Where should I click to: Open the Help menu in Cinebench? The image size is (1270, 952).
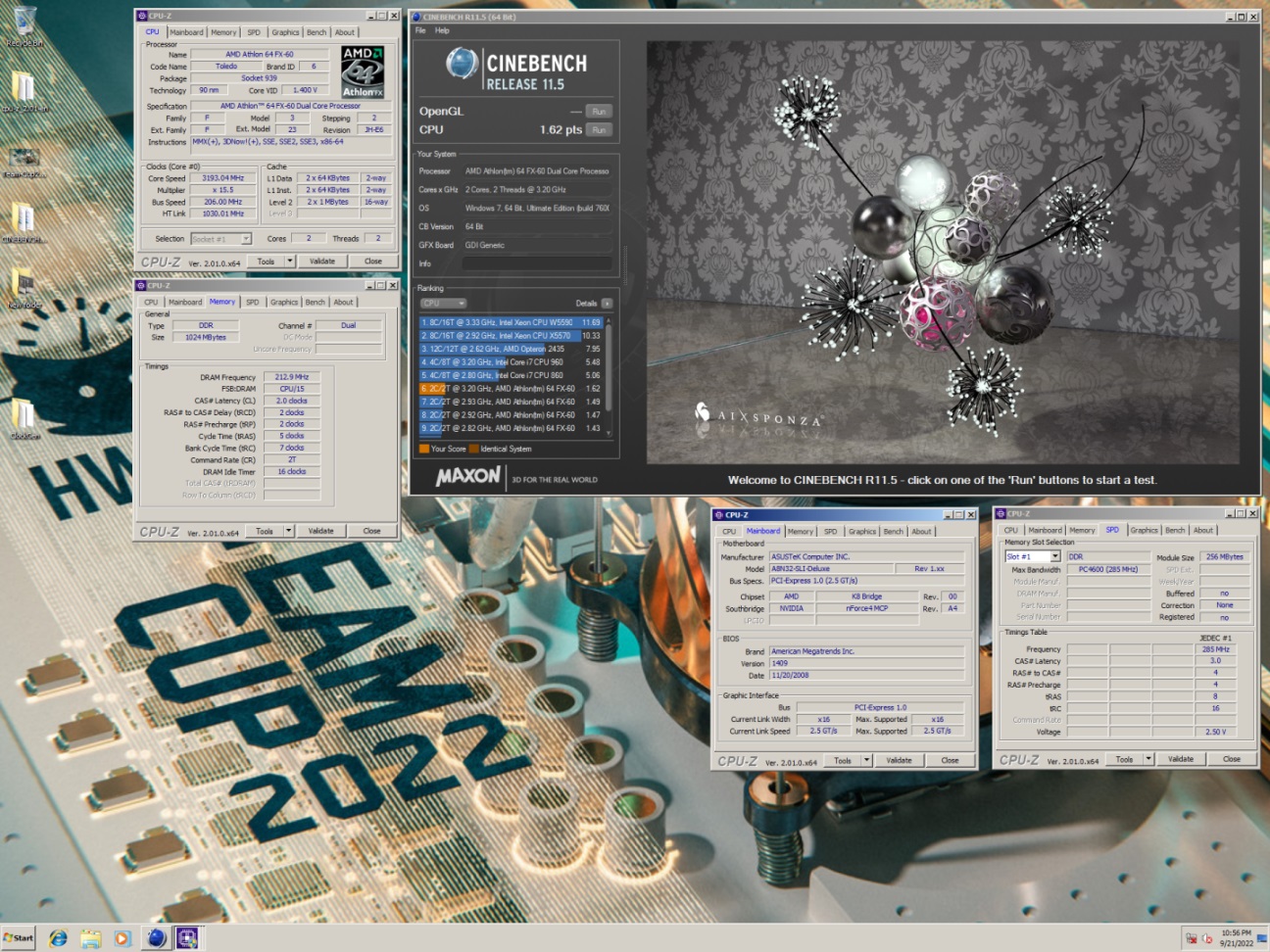442,30
